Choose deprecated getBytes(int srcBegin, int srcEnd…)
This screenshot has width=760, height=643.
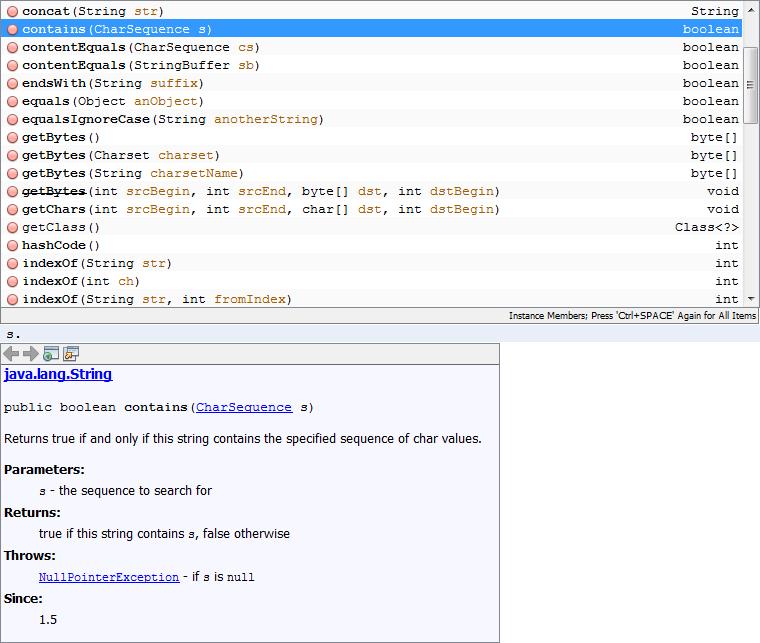371,191
